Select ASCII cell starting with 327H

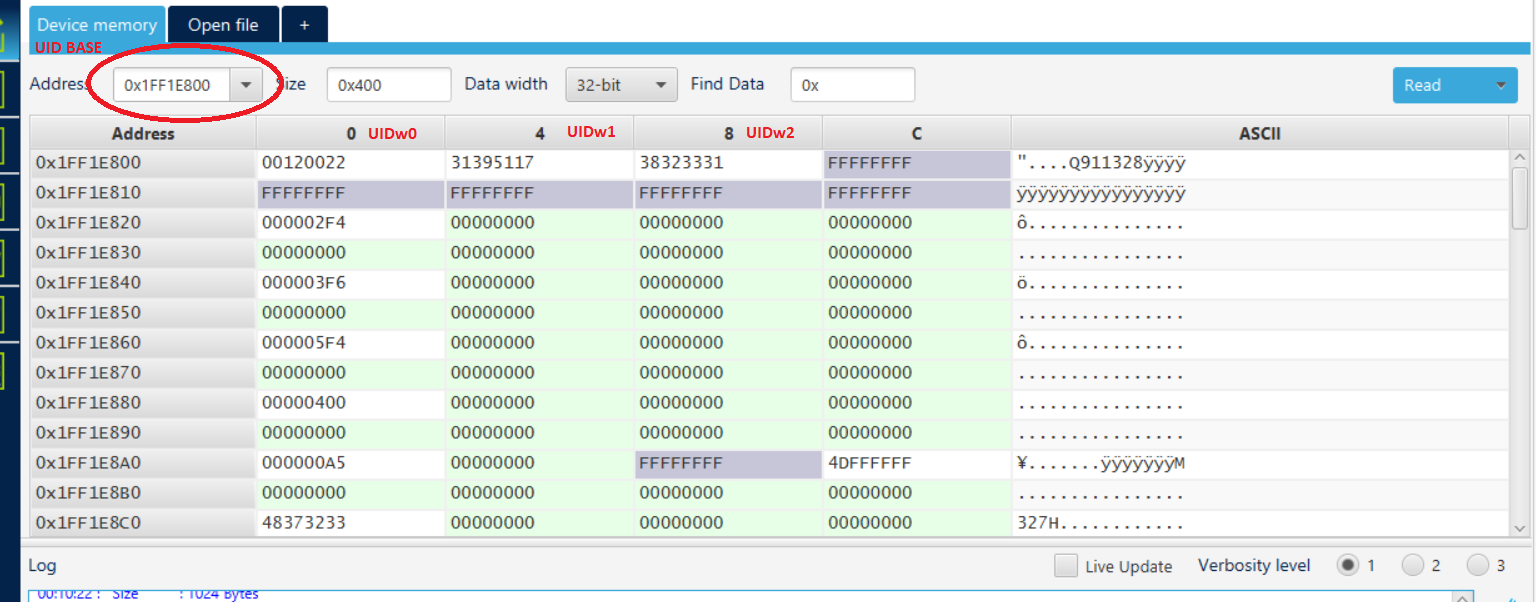1260,523
